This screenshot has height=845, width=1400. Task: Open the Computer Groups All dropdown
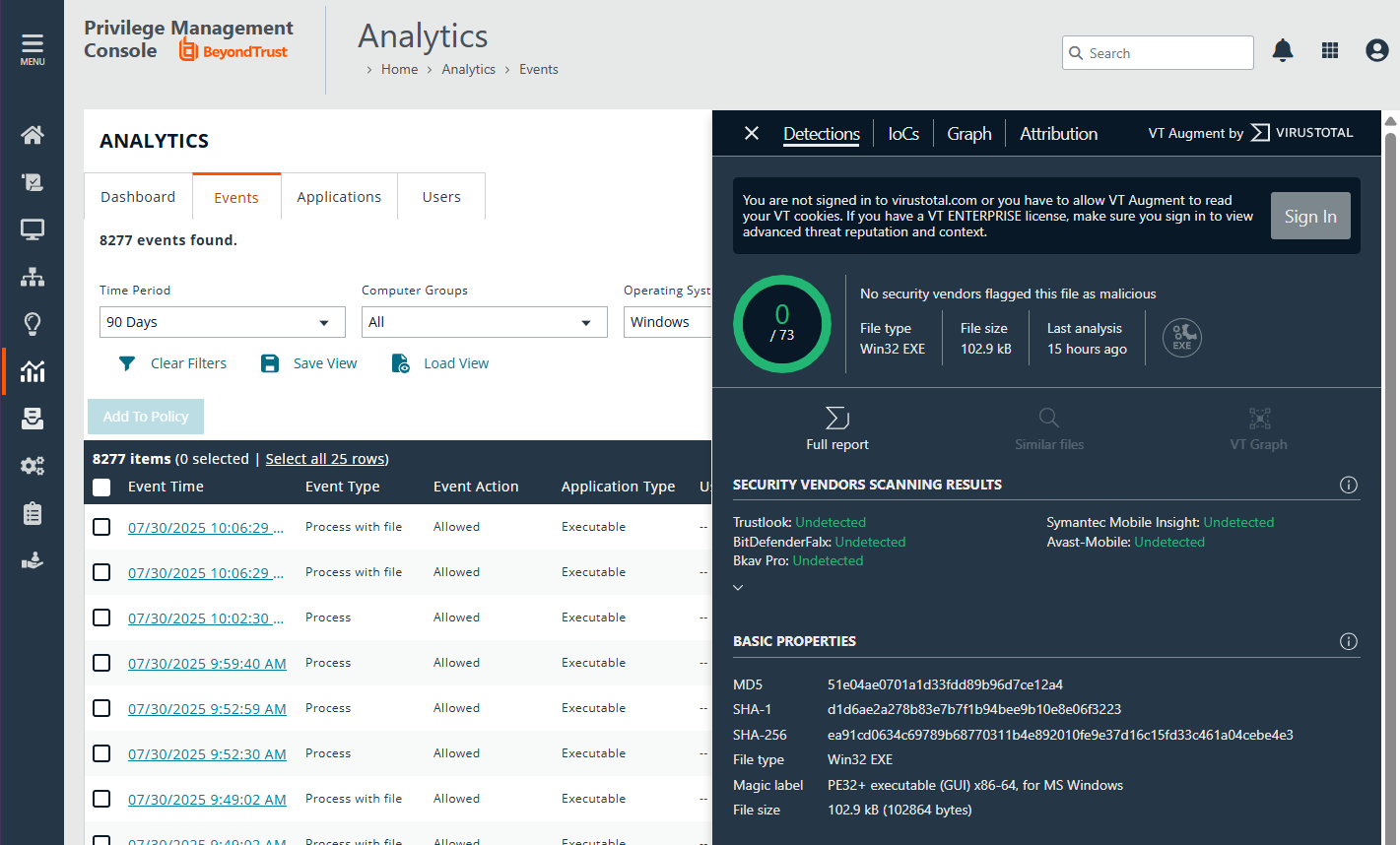click(485, 322)
